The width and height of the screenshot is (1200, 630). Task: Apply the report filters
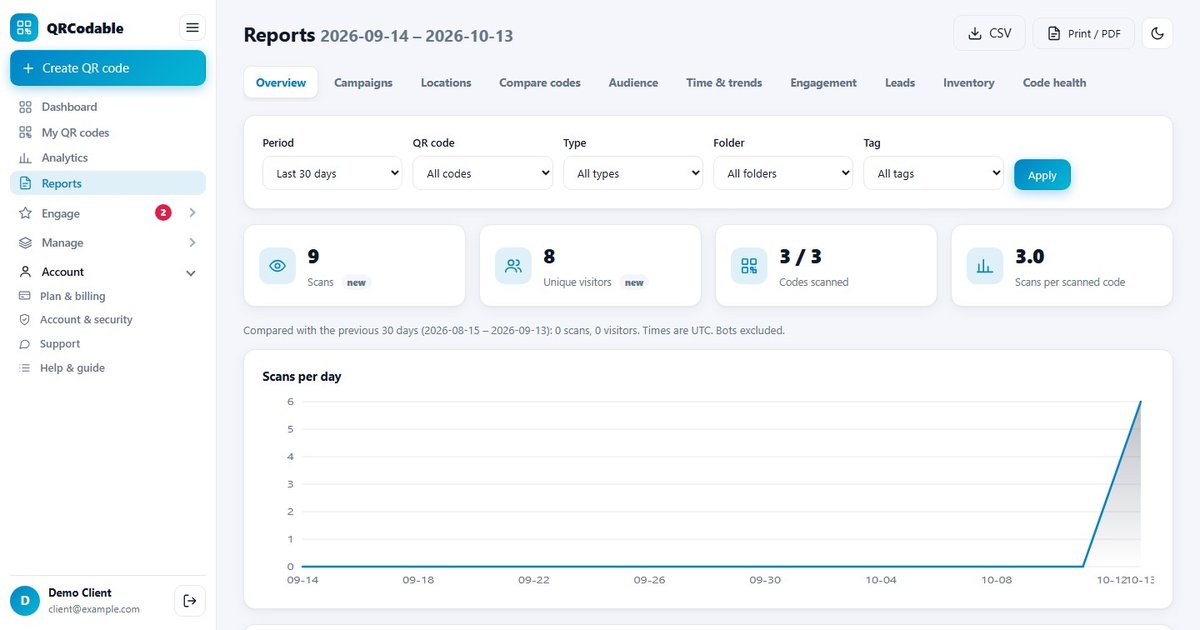[x=1042, y=175]
